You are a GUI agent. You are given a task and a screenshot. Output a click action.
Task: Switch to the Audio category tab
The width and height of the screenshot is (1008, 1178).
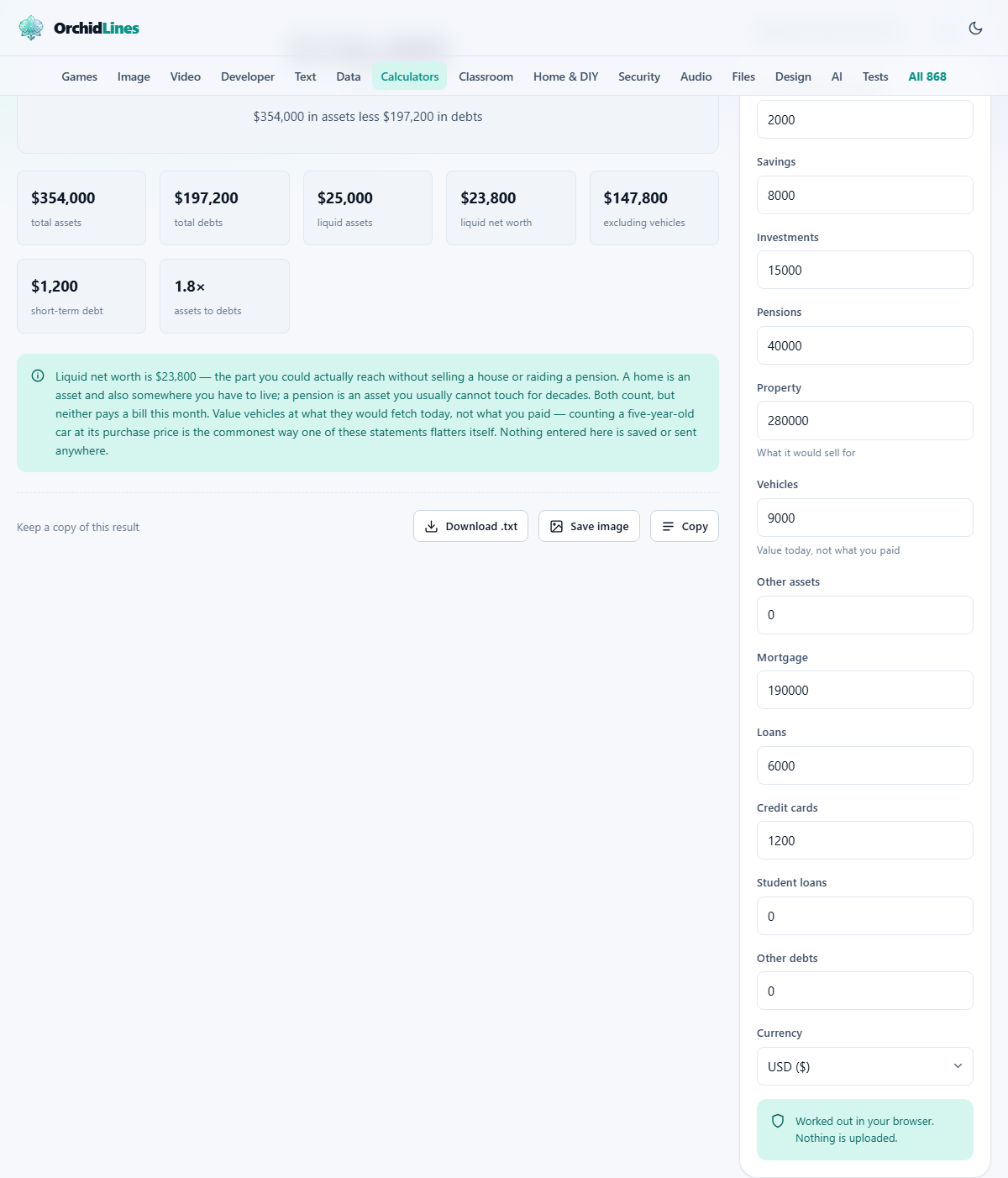coord(696,76)
